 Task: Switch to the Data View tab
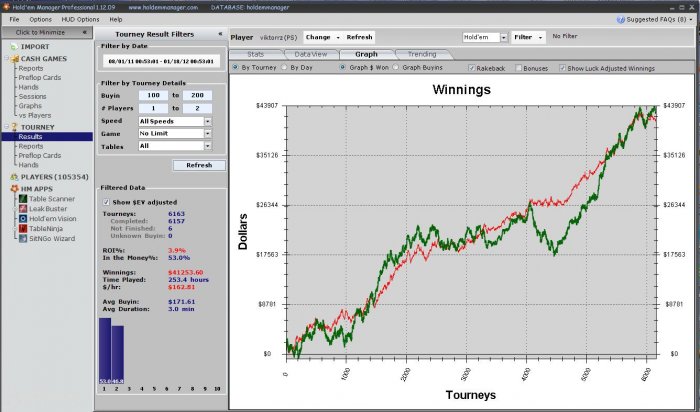pos(311,54)
